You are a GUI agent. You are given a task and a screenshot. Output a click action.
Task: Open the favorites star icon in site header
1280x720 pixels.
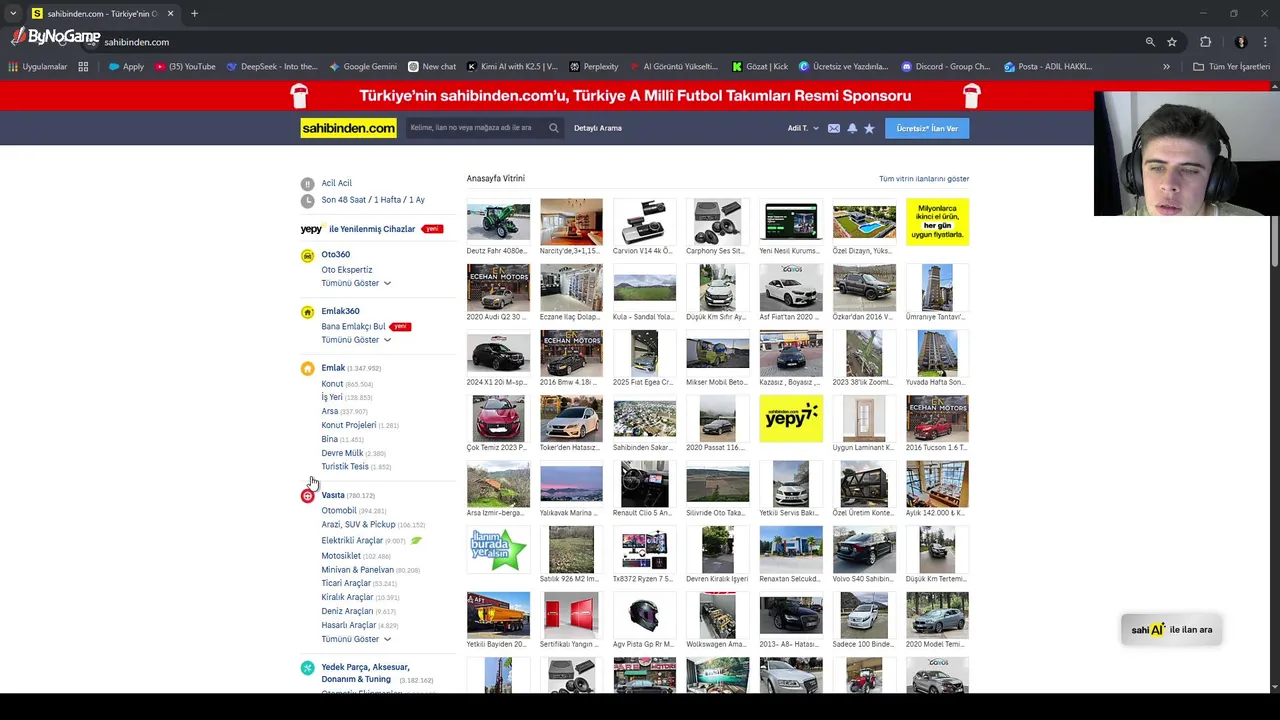pyautogui.click(x=869, y=128)
